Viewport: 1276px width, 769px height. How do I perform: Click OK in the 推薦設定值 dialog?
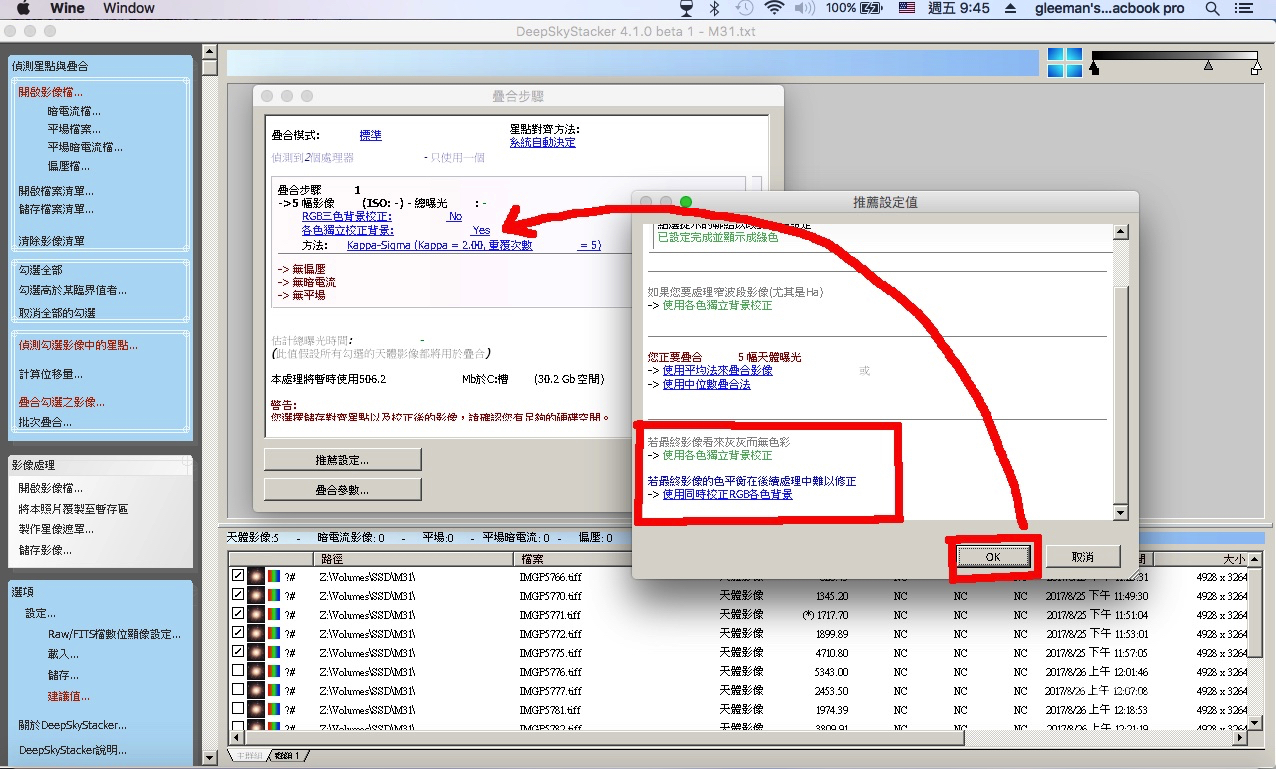click(993, 557)
